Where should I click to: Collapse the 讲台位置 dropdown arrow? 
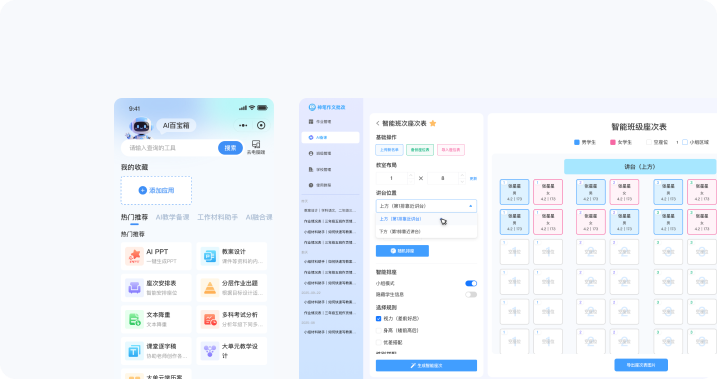471,206
